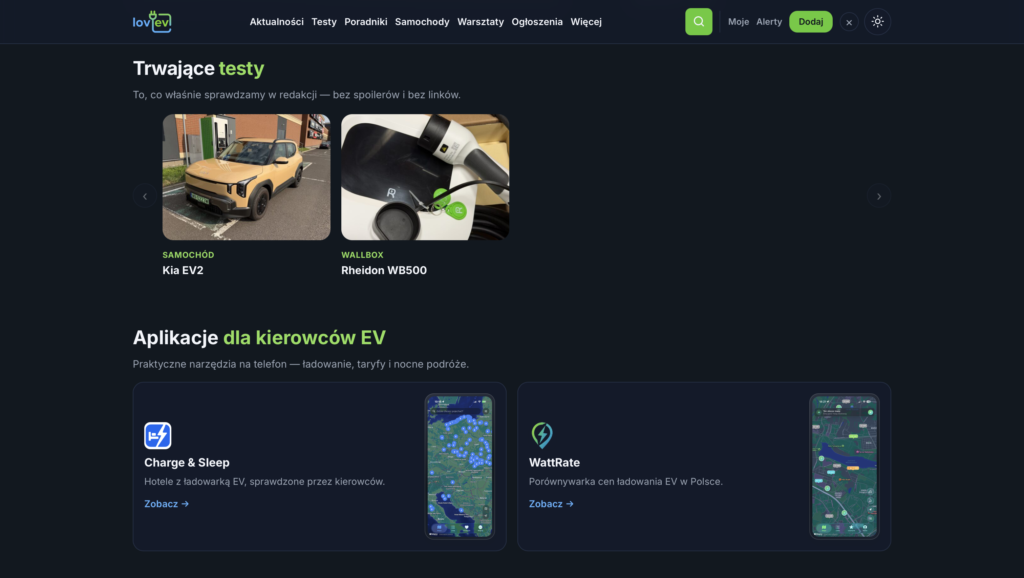This screenshot has height=578, width=1024.
Task: Click the SAMOCHÓD category label
Action: 188,255
